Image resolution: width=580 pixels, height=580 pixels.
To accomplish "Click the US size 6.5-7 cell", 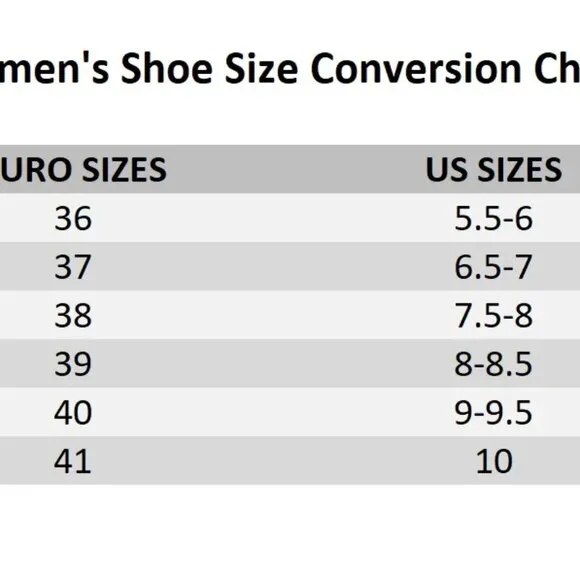I will (x=493, y=267).
